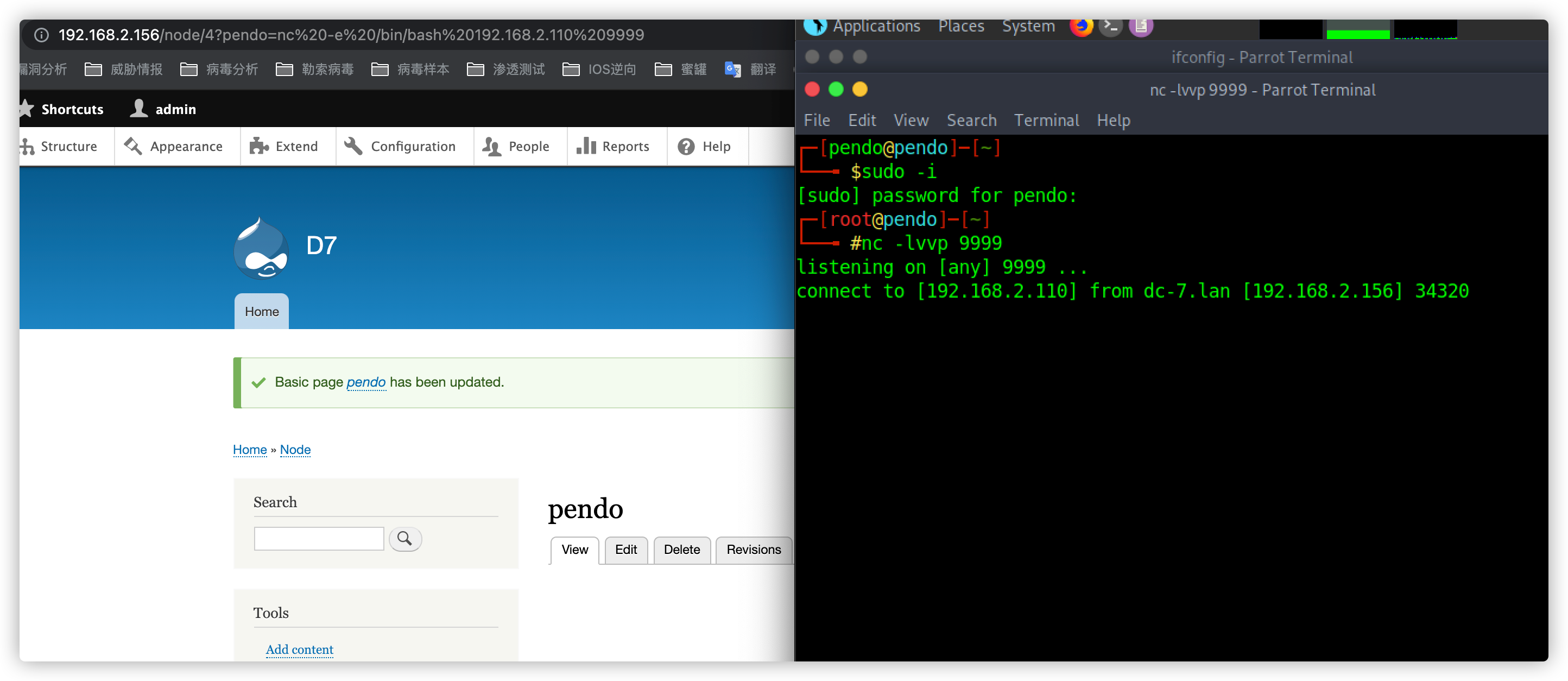Screen dimensions: 1568x681
Task: Click the D7 site name link
Action: point(321,245)
